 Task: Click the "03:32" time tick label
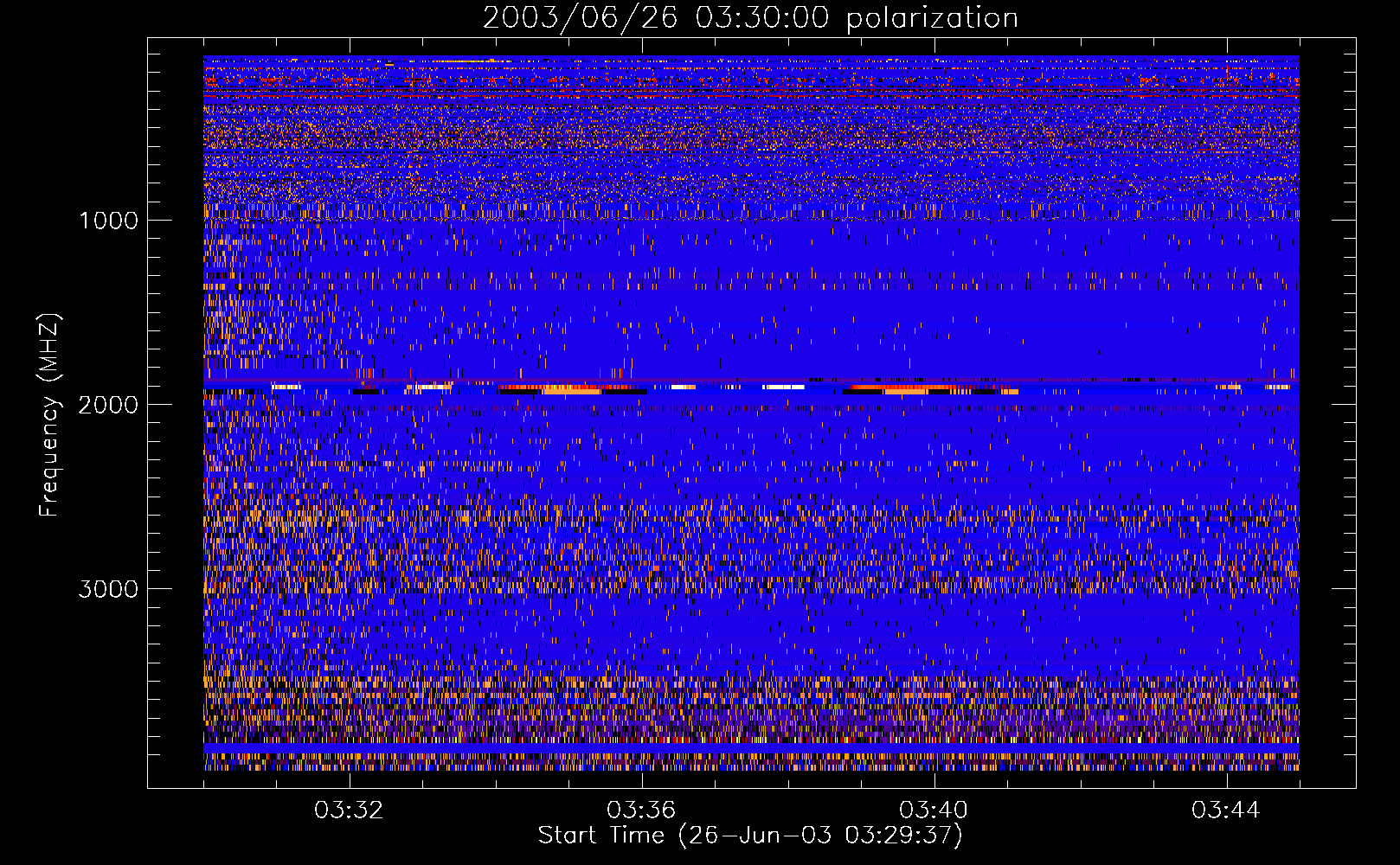[x=349, y=811]
